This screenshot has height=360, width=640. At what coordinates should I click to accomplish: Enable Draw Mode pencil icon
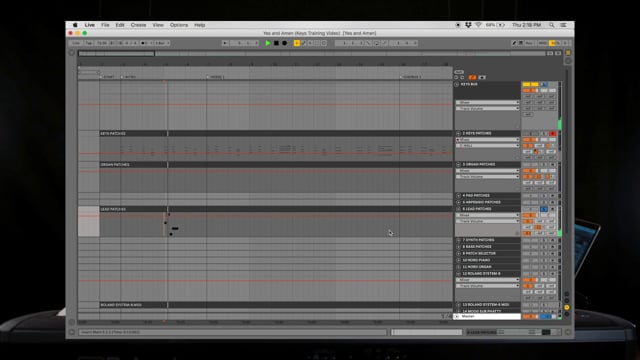tap(514, 43)
